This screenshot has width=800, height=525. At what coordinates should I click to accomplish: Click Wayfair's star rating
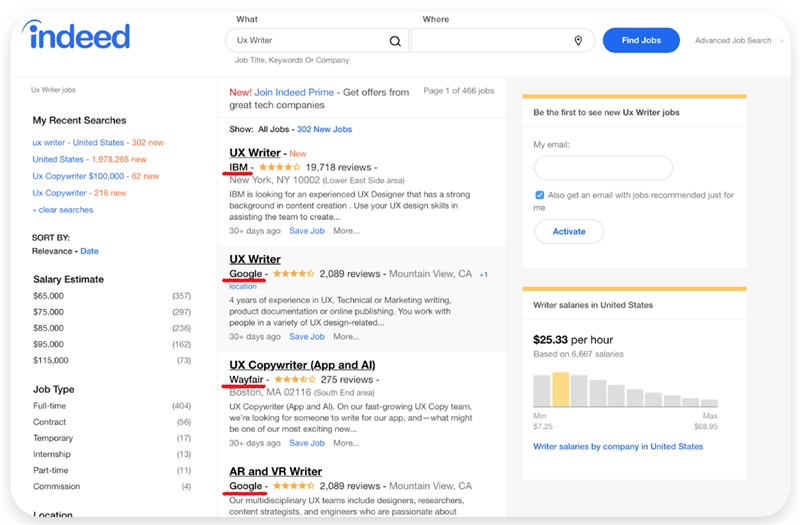click(x=294, y=380)
